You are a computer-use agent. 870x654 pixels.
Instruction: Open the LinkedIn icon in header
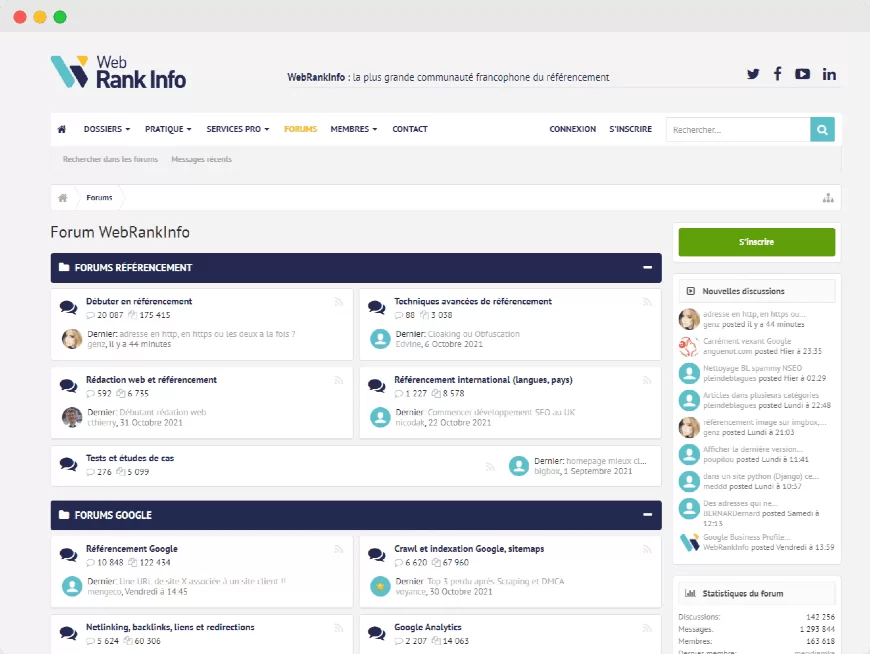pos(829,74)
